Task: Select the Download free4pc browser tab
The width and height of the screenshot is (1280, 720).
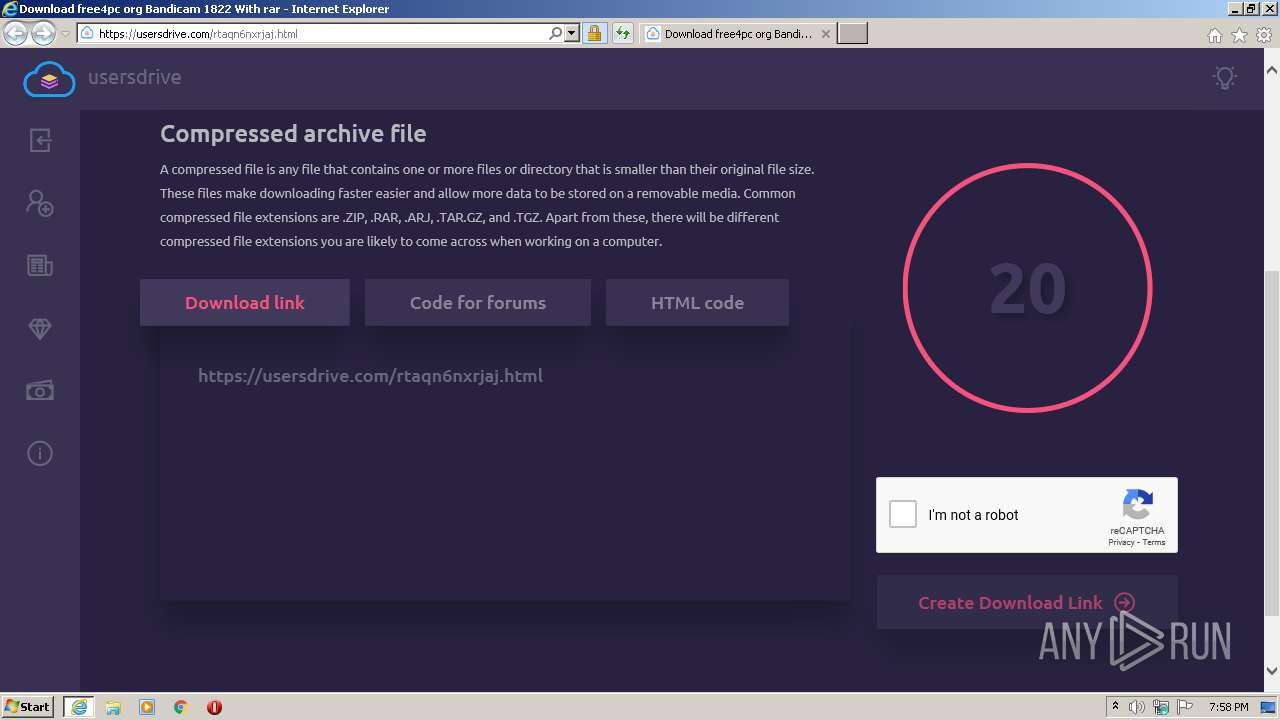Action: coord(737,33)
